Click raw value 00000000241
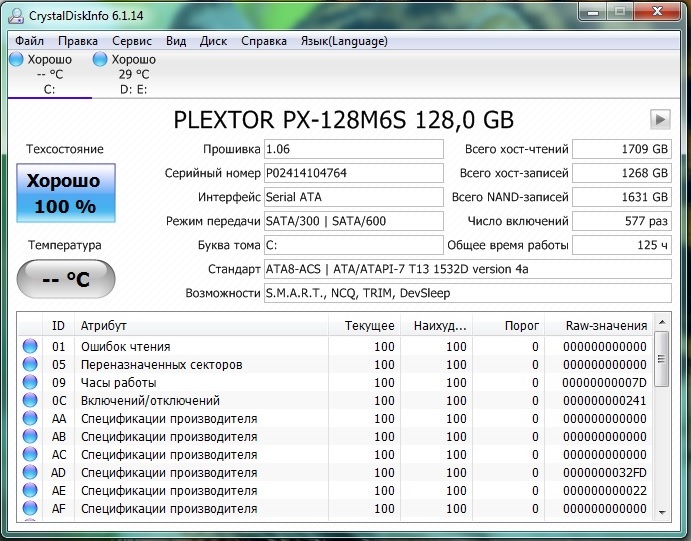691x541 pixels. click(x=604, y=400)
